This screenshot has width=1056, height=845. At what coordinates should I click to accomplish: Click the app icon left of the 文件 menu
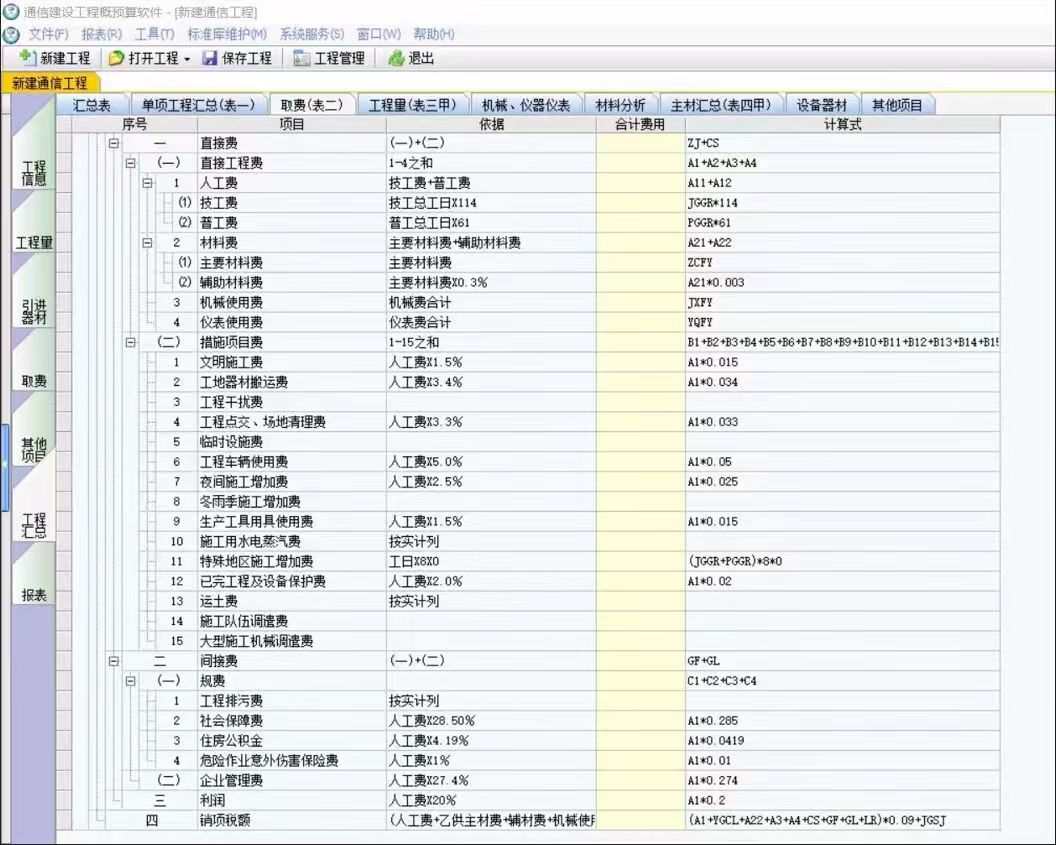pos(12,34)
